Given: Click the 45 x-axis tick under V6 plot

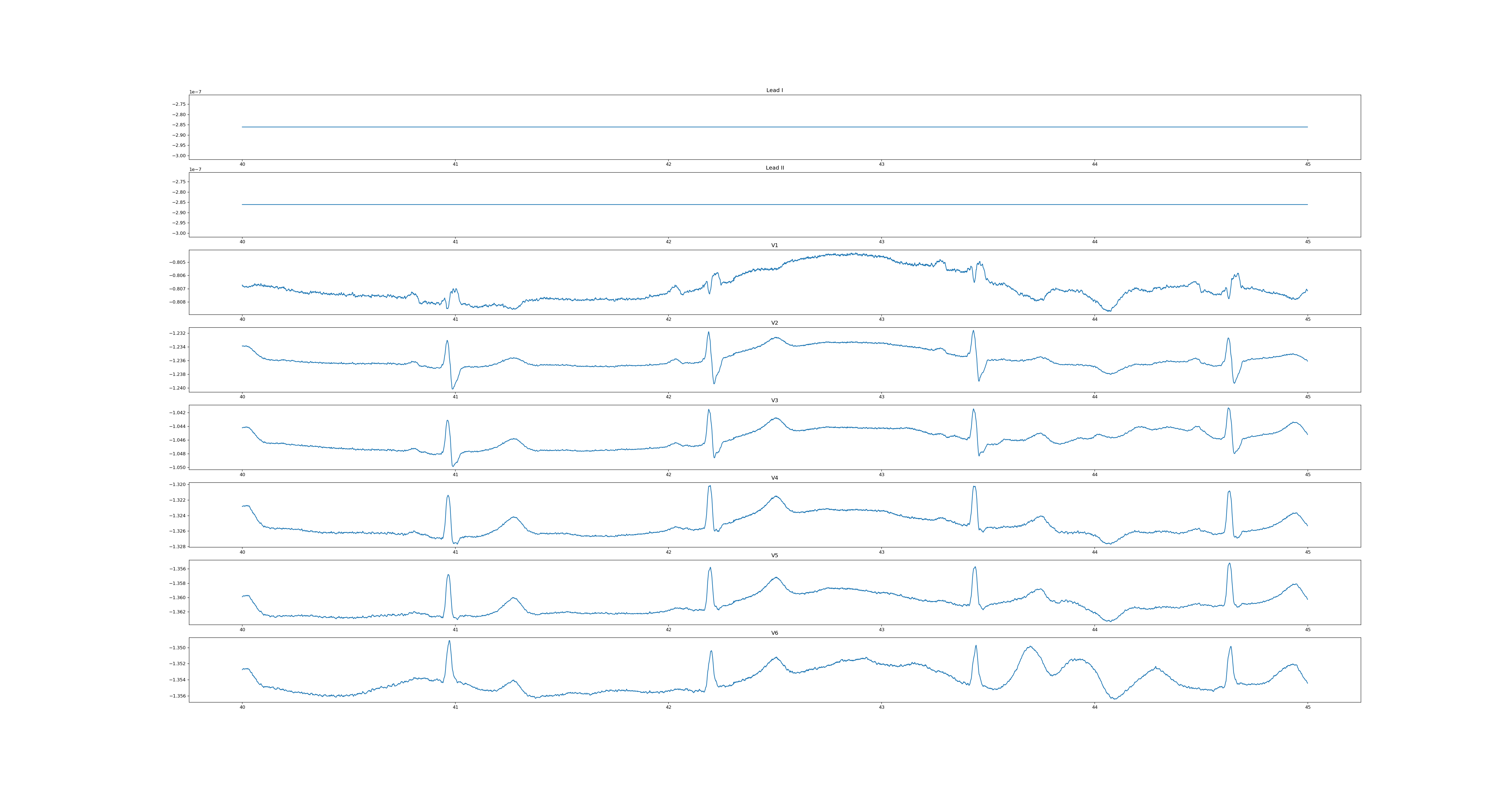Looking at the screenshot, I should (x=1307, y=707).
